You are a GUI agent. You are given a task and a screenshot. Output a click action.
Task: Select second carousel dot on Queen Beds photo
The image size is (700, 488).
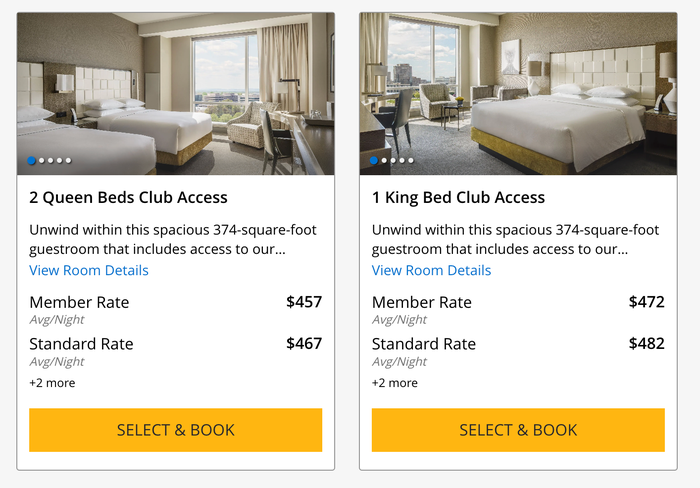point(42,160)
